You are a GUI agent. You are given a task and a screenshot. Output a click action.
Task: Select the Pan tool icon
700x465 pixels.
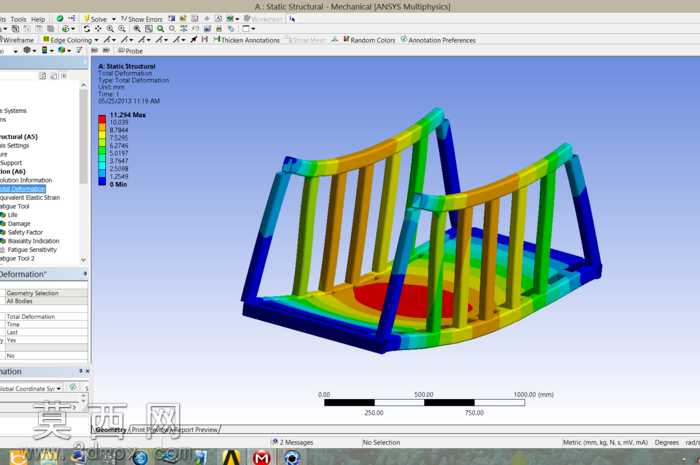click(98, 29)
